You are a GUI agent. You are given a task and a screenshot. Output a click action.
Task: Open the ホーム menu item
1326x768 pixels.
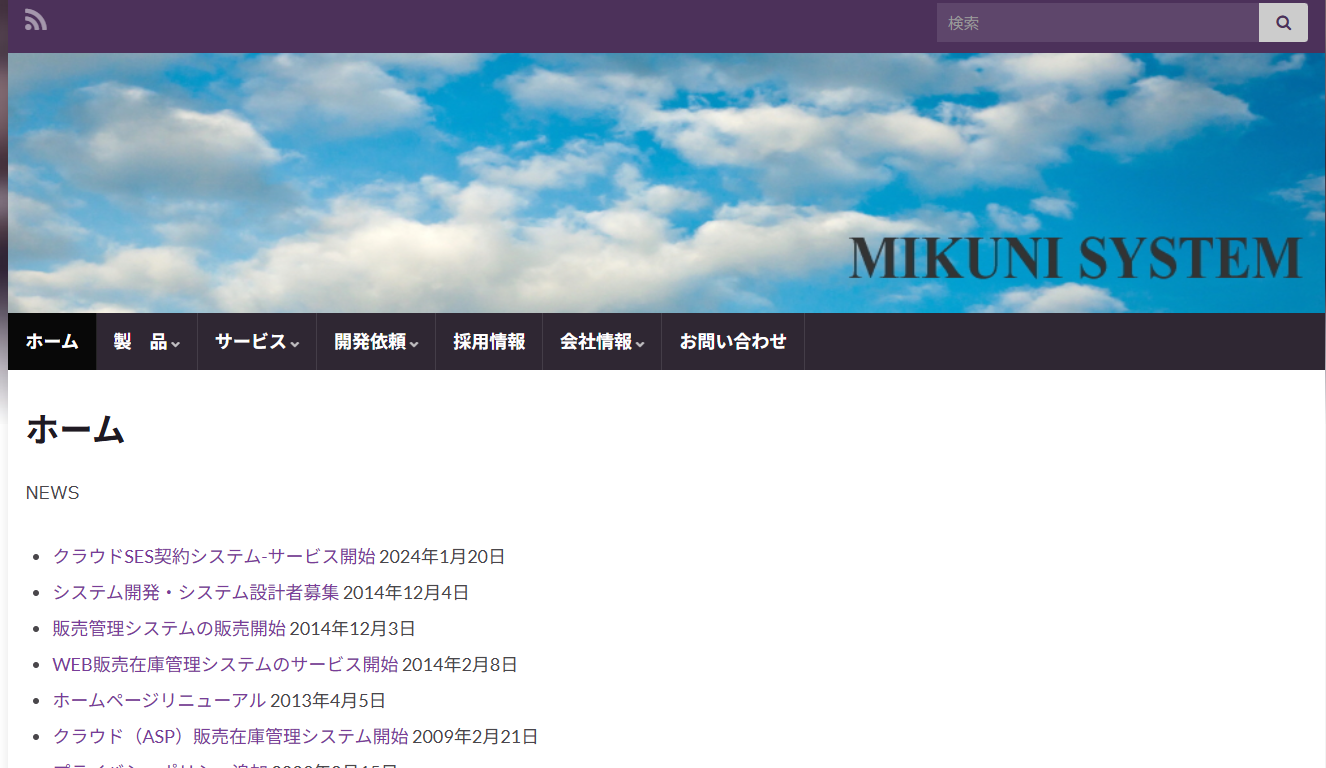(x=52, y=342)
